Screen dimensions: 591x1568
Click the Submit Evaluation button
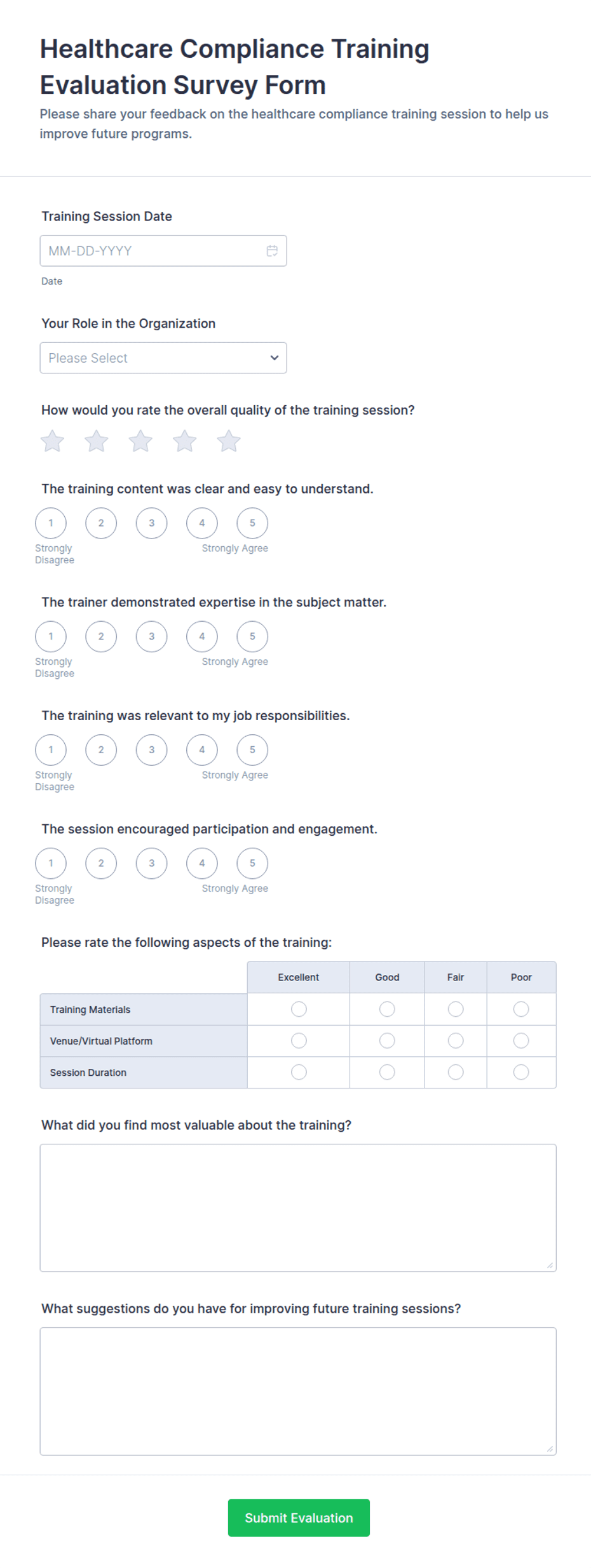[x=299, y=1518]
